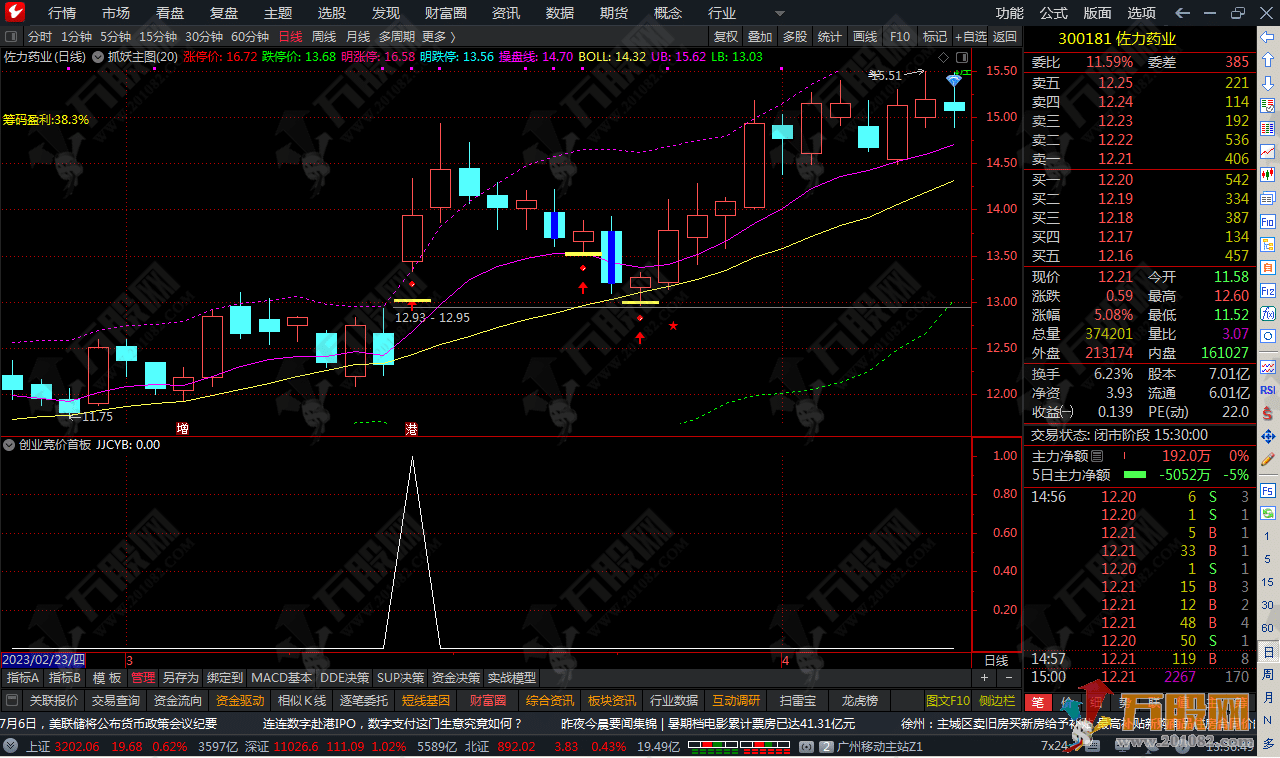This screenshot has height=758, width=1280.
Task: Click the 复权 button
Action: [725, 36]
